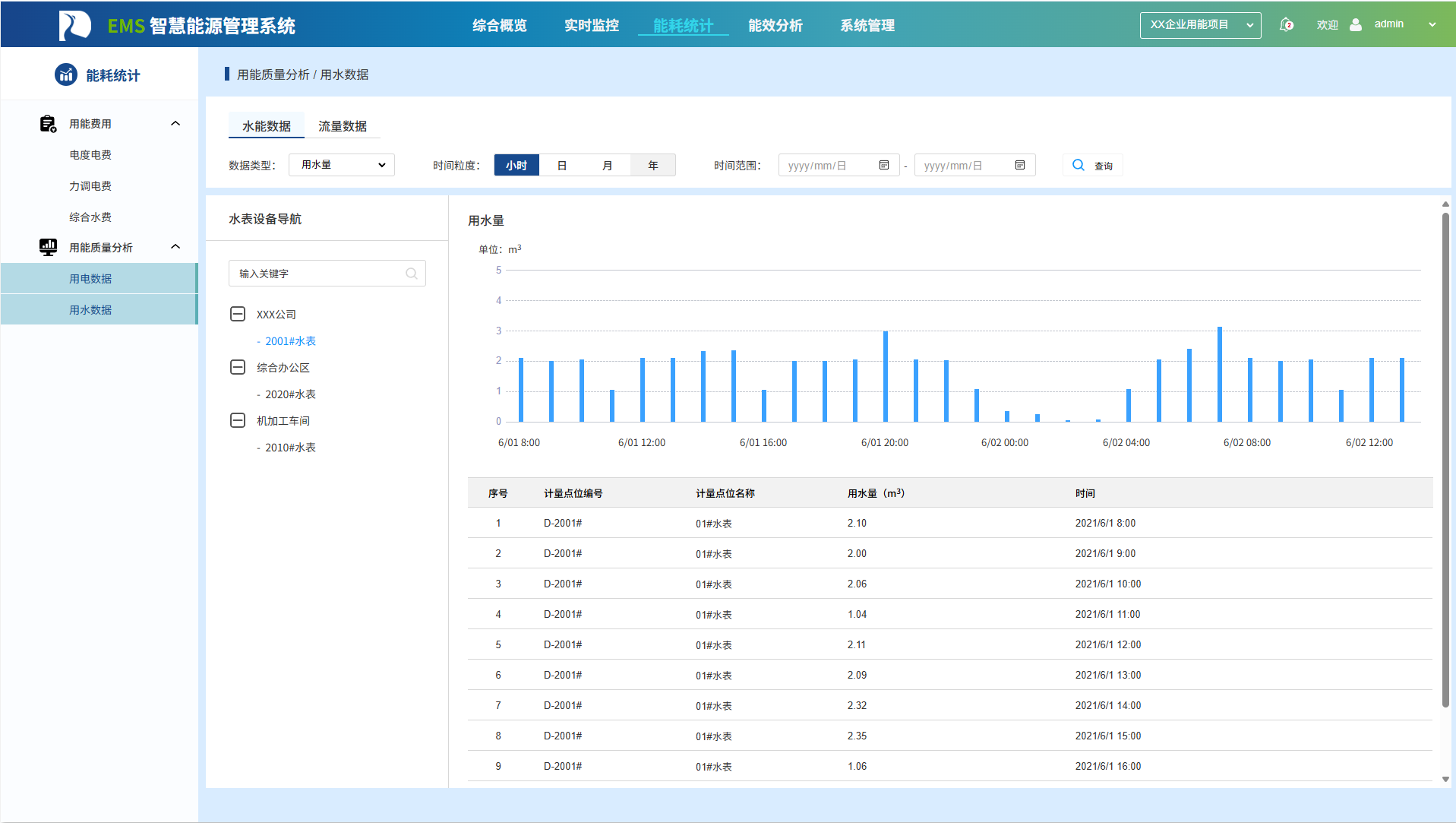This screenshot has height=823, width=1456.
Task: Go to 实时监控 top menu
Action: pyautogui.click(x=592, y=25)
